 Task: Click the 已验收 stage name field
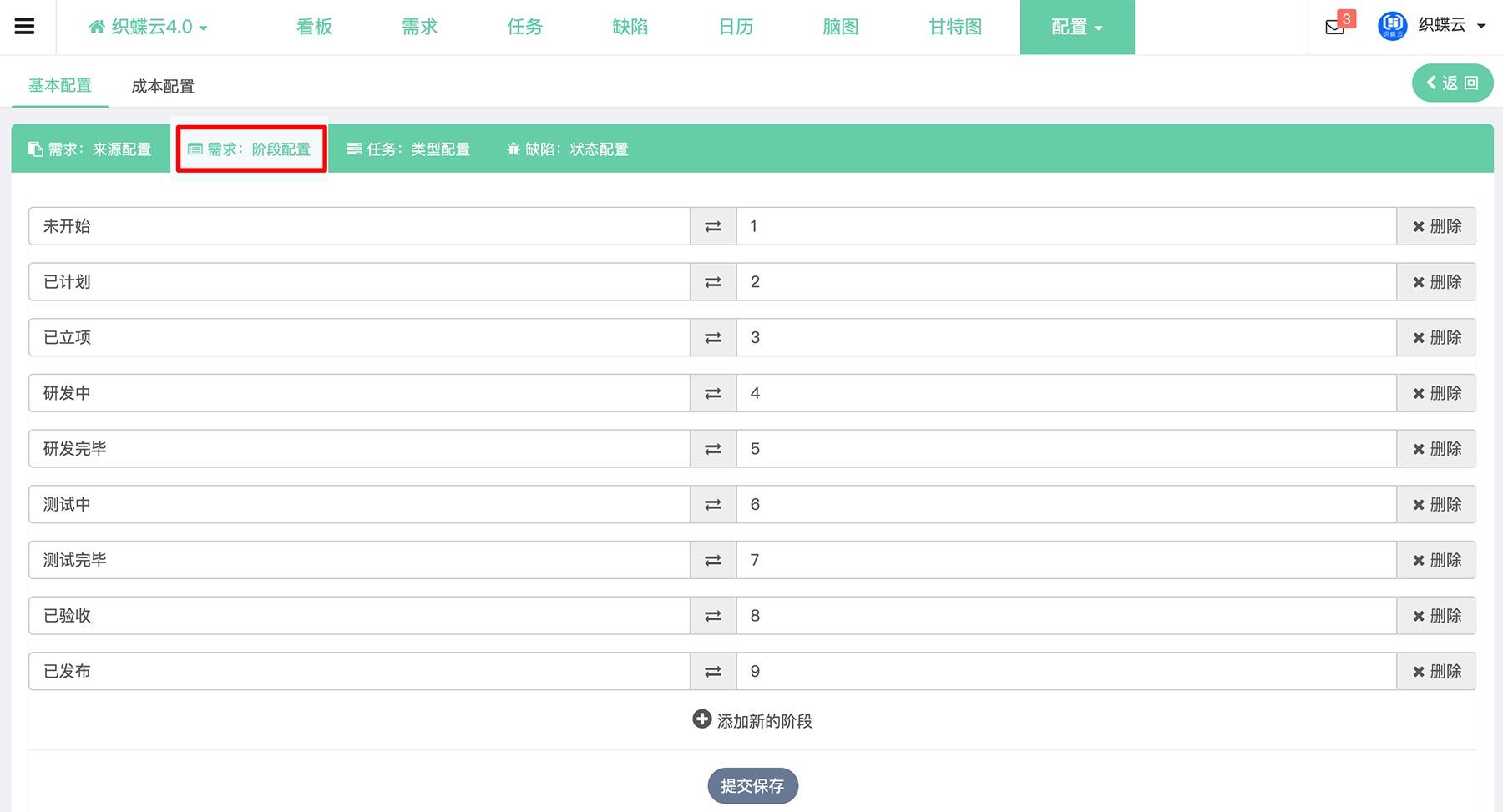(x=359, y=616)
